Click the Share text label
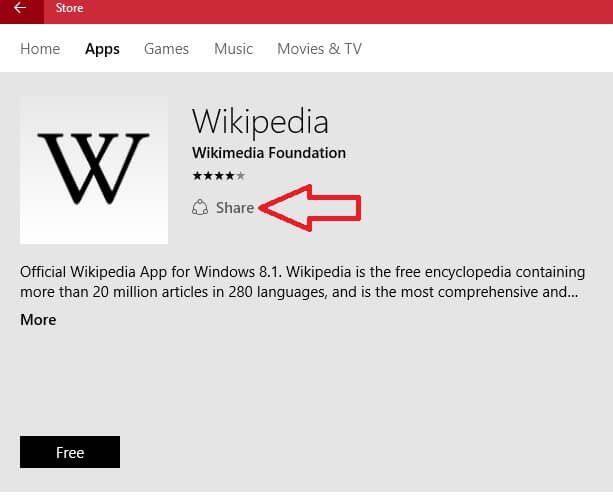This screenshot has height=496, width=613. click(x=235, y=208)
